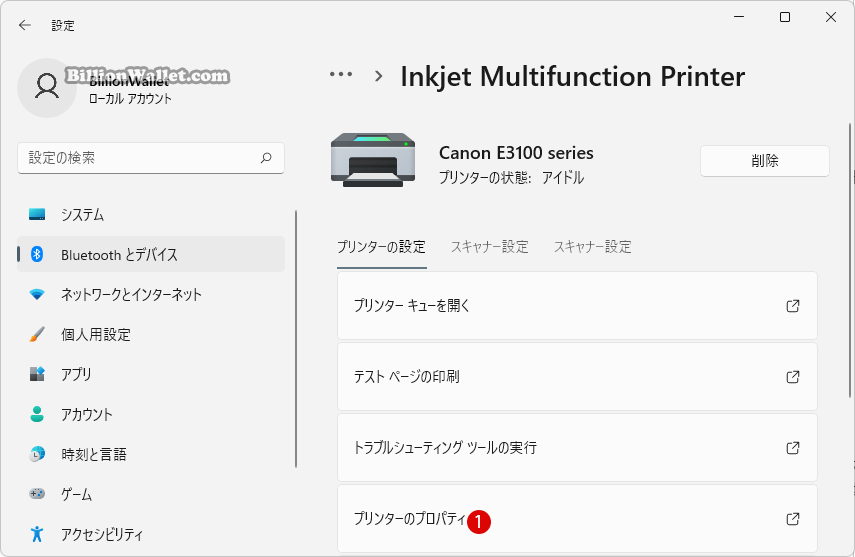The height and width of the screenshot is (557, 855).
Task: Click external link icon for プリンター キューを開く
Action: pos(793,306)
